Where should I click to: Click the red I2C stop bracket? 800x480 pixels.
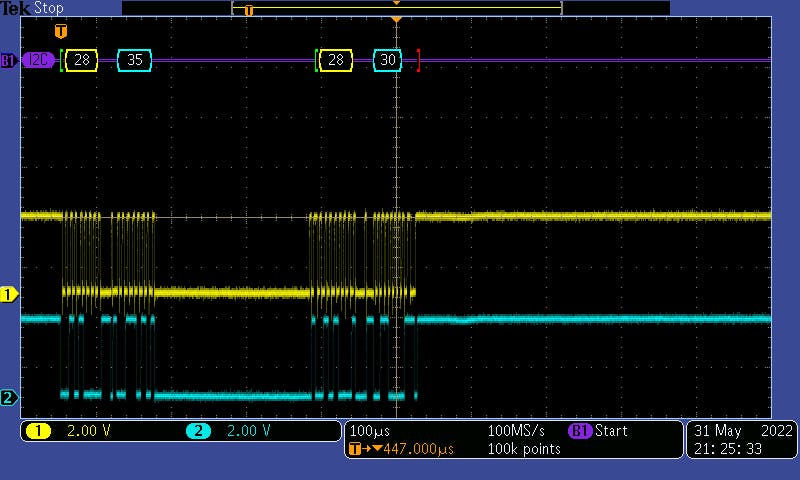point(418,60)
